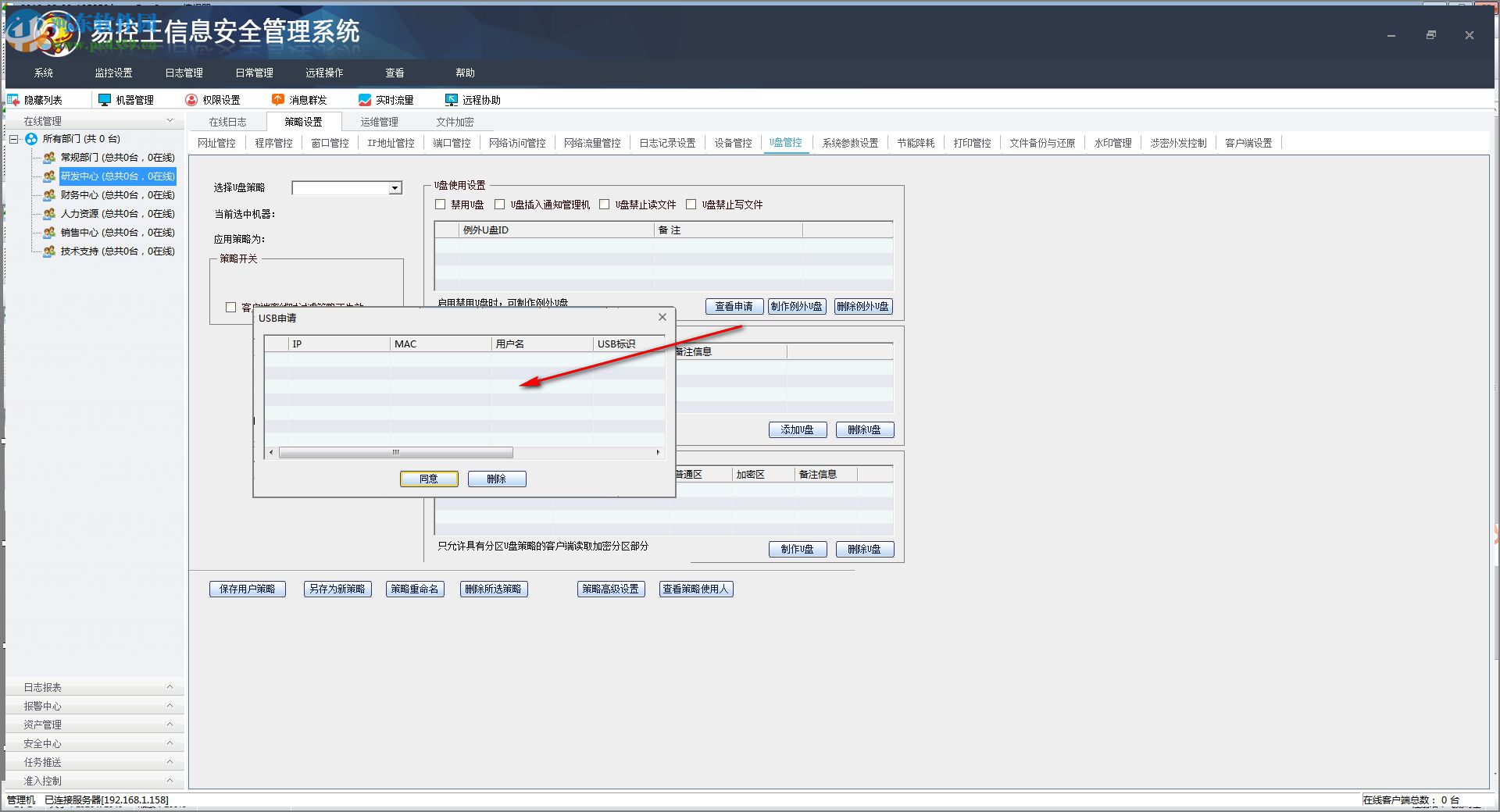Click the 常规部门 group icon

coord(49,158)
